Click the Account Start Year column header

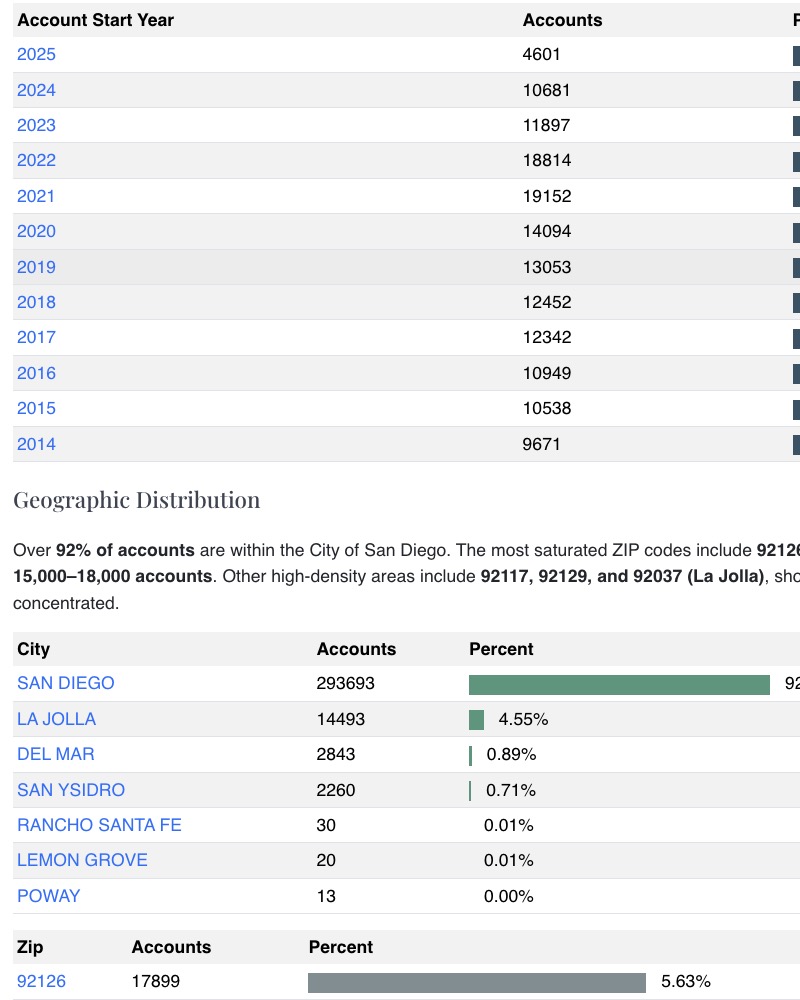pos(96,20)
